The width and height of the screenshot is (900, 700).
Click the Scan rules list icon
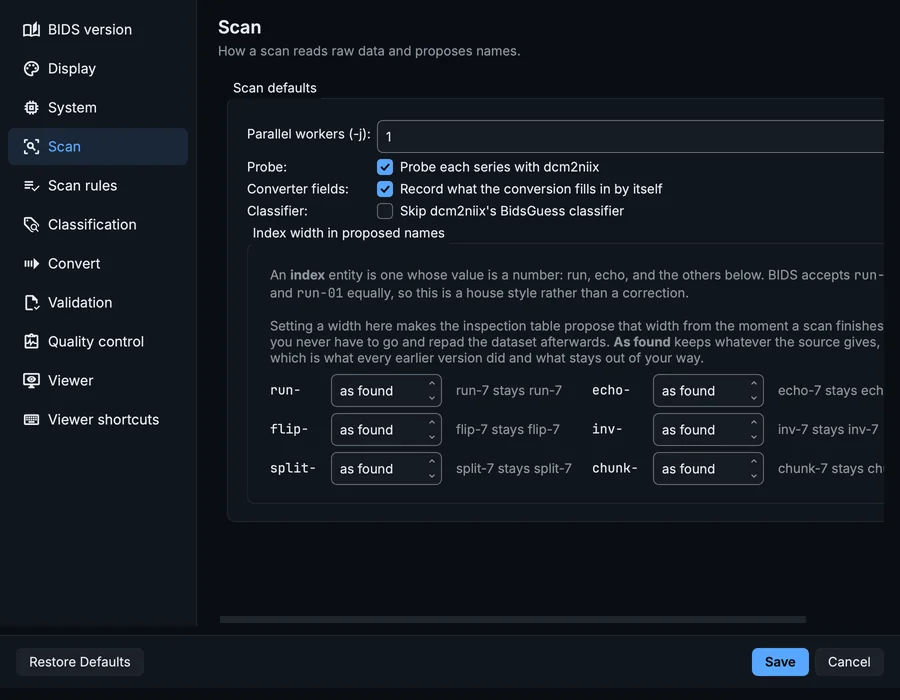[x=32, y=185]
